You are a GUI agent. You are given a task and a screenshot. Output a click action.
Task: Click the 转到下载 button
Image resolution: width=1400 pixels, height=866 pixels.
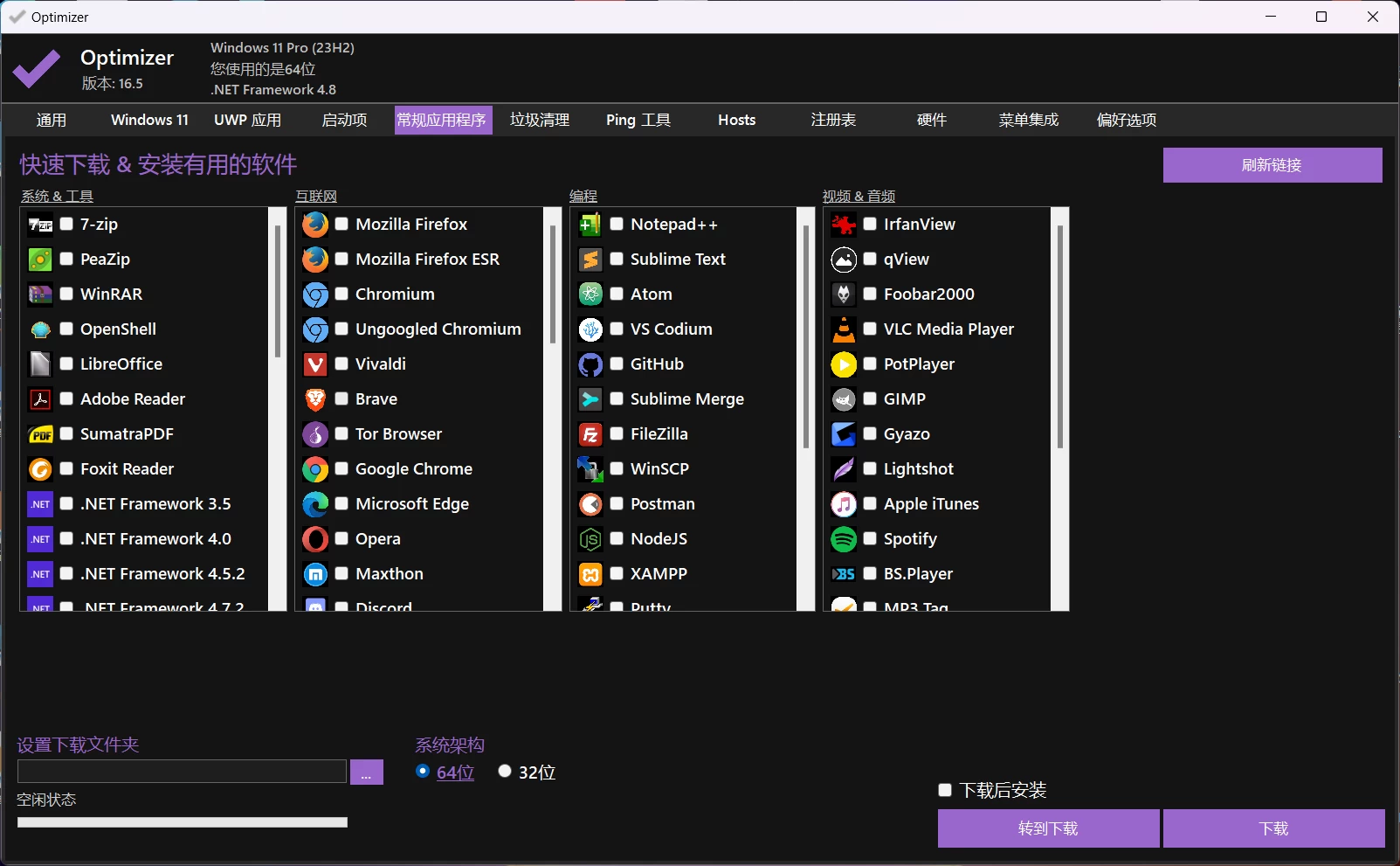tap(1048, 828)
